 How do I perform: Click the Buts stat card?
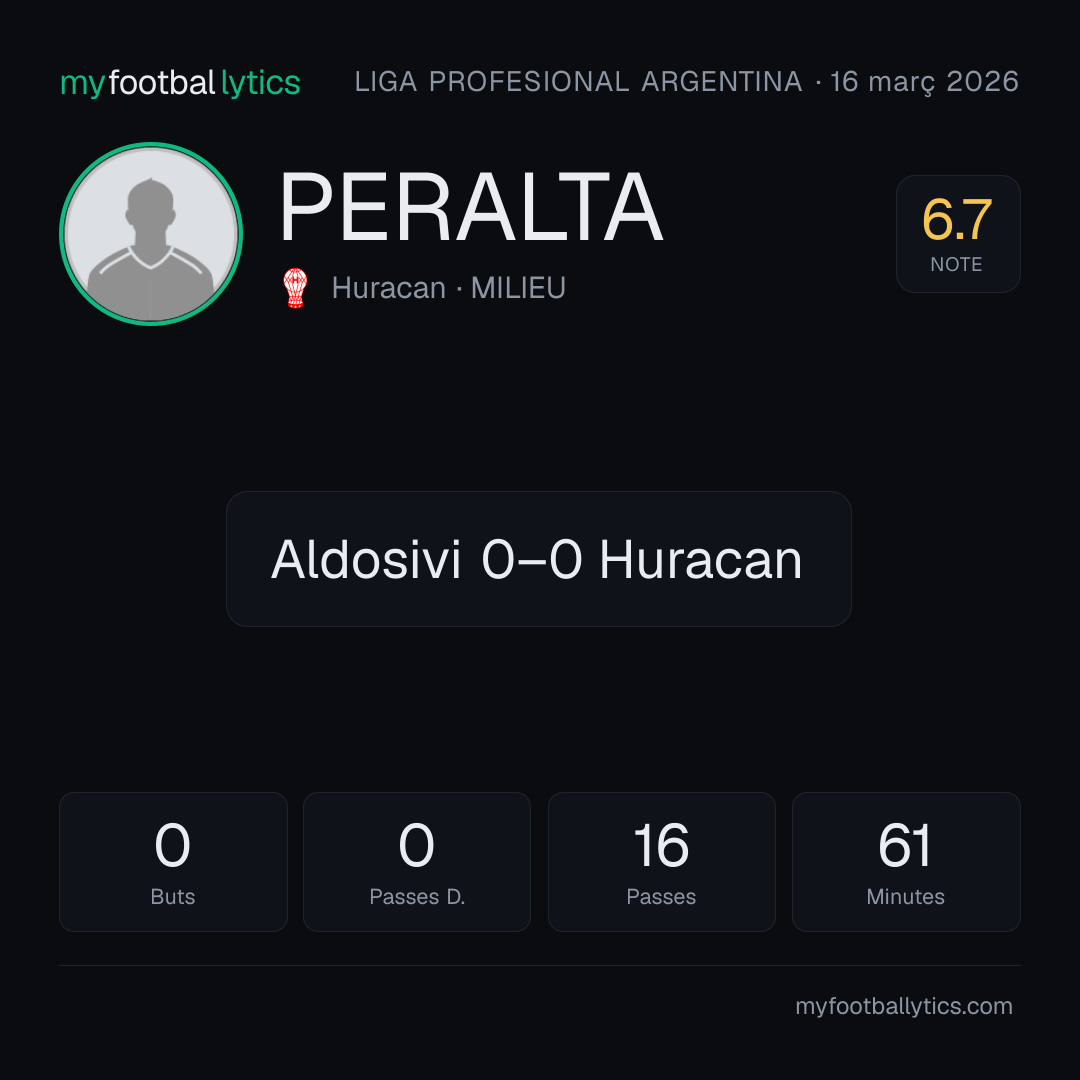tap(173, 862)
